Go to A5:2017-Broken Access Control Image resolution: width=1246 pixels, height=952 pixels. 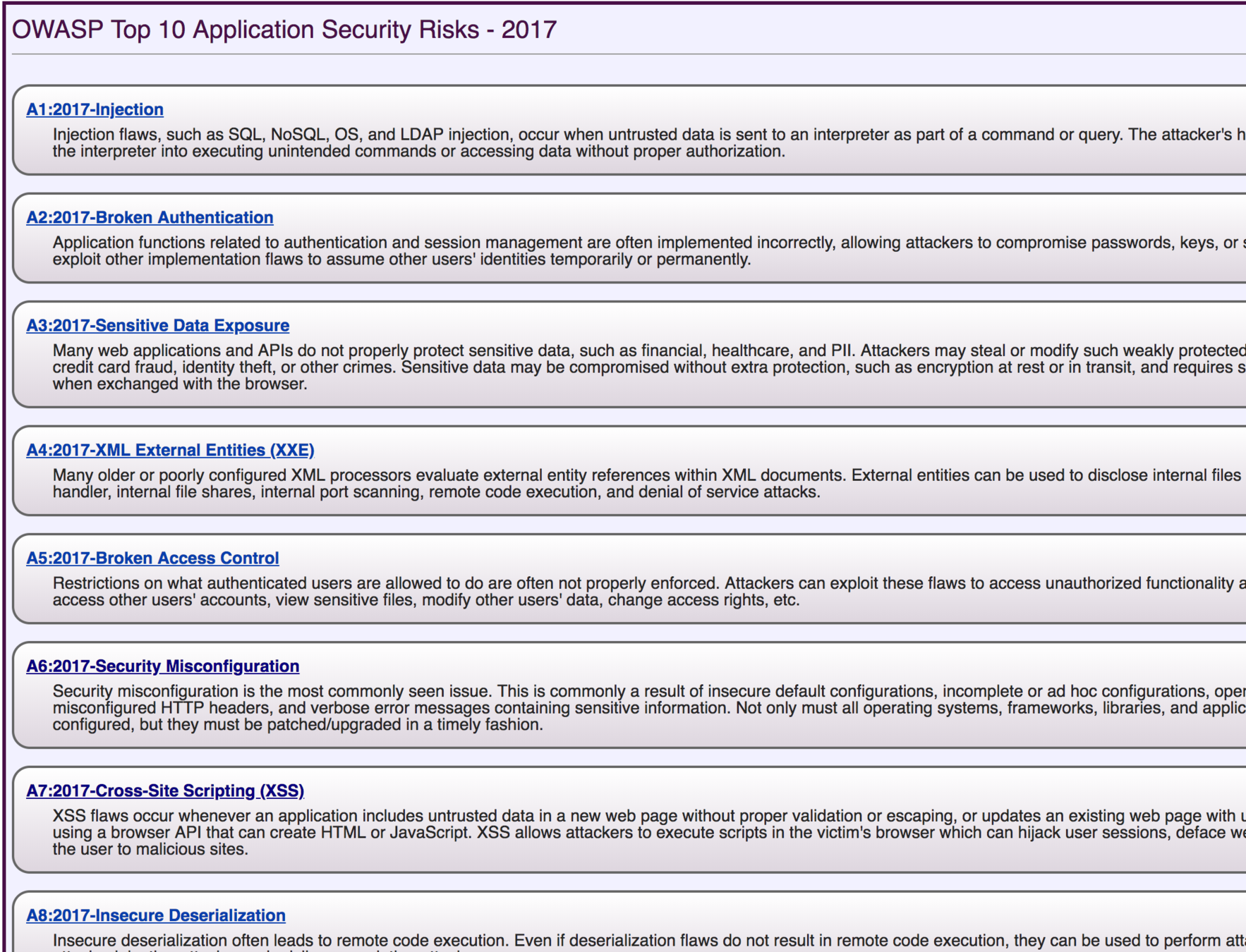152,558
